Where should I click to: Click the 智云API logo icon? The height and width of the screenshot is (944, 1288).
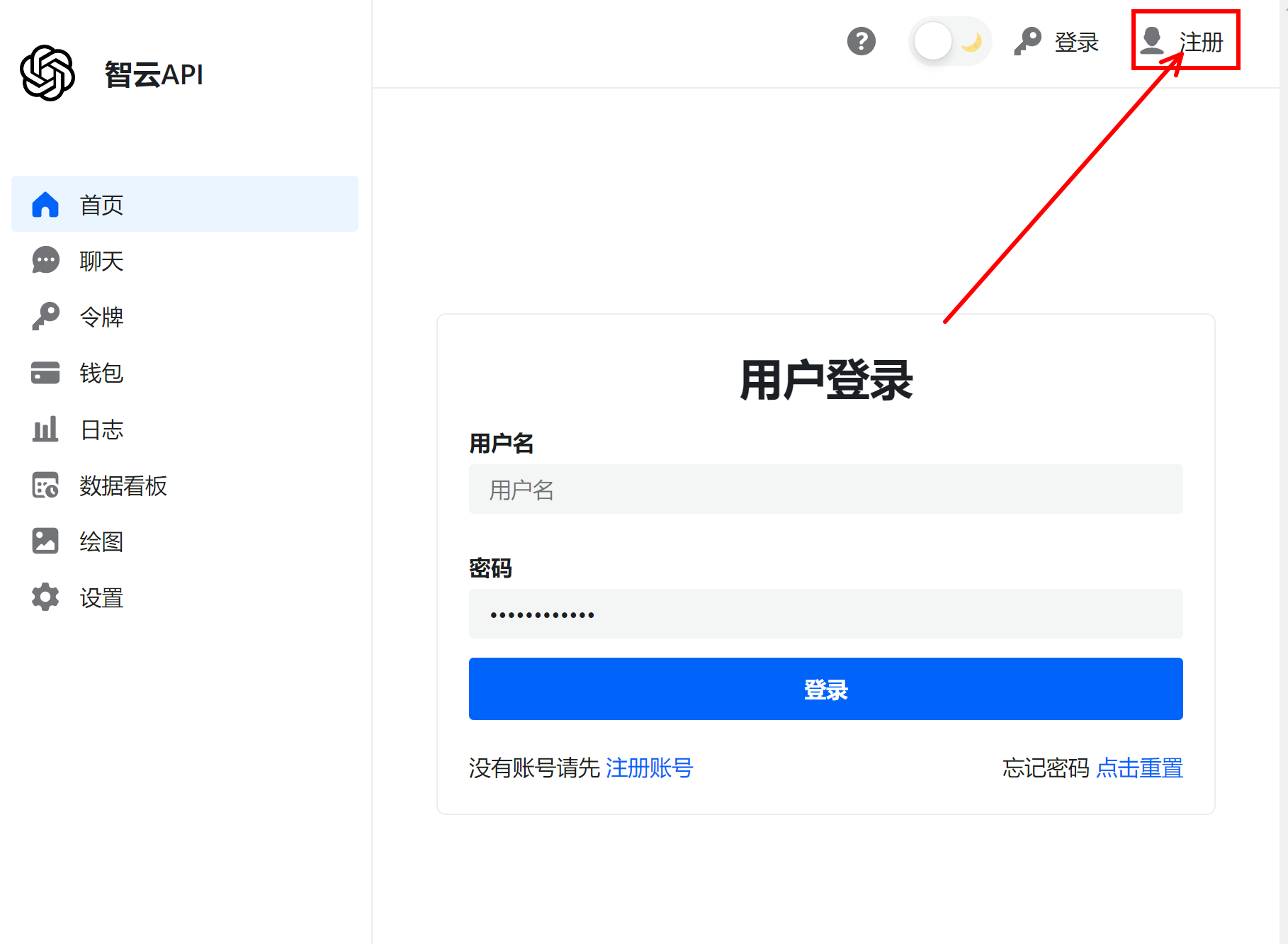click(47, 74)
